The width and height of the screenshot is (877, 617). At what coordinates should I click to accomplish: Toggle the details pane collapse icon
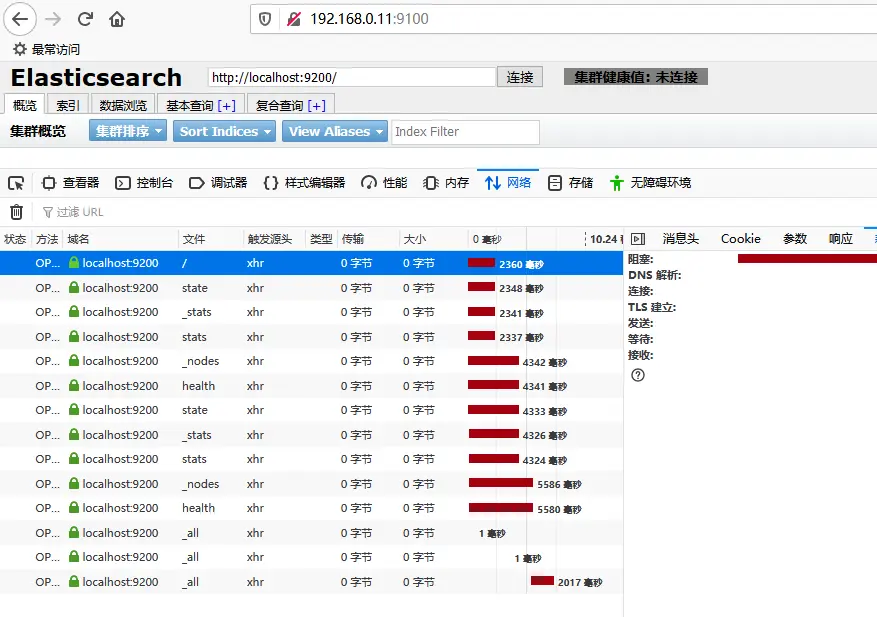coord(638,239)
